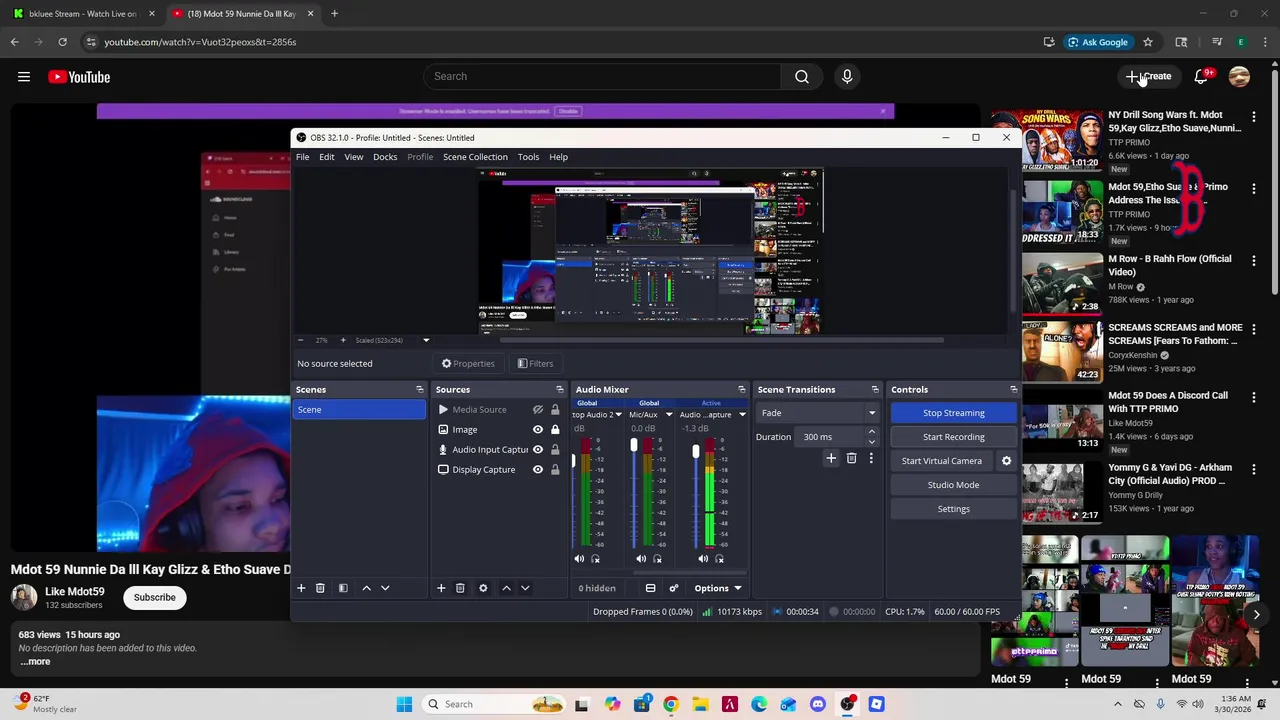Add a scene transition with plus icon
Viewport: 1280px width, 720px height.
tap(831, 458)
